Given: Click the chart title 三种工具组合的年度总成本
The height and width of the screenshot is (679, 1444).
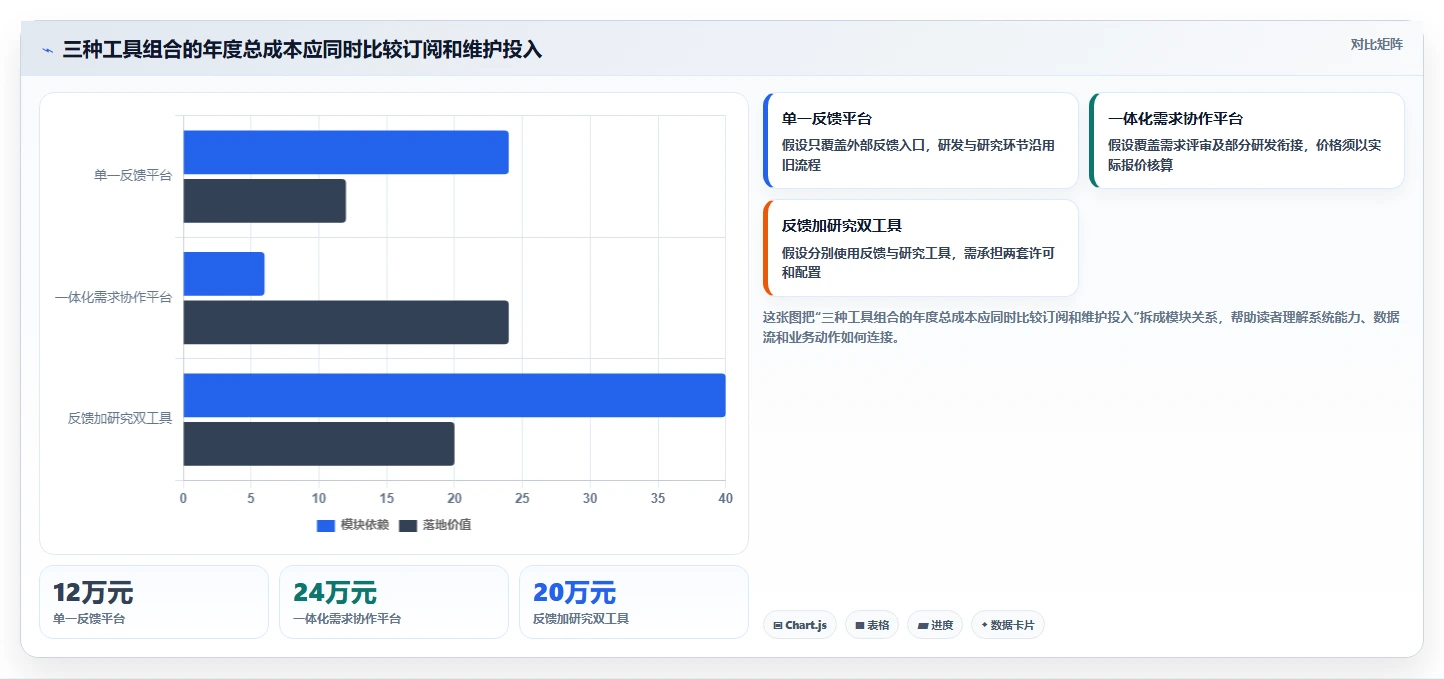Looking at the screenshot, I should point(302,50).
